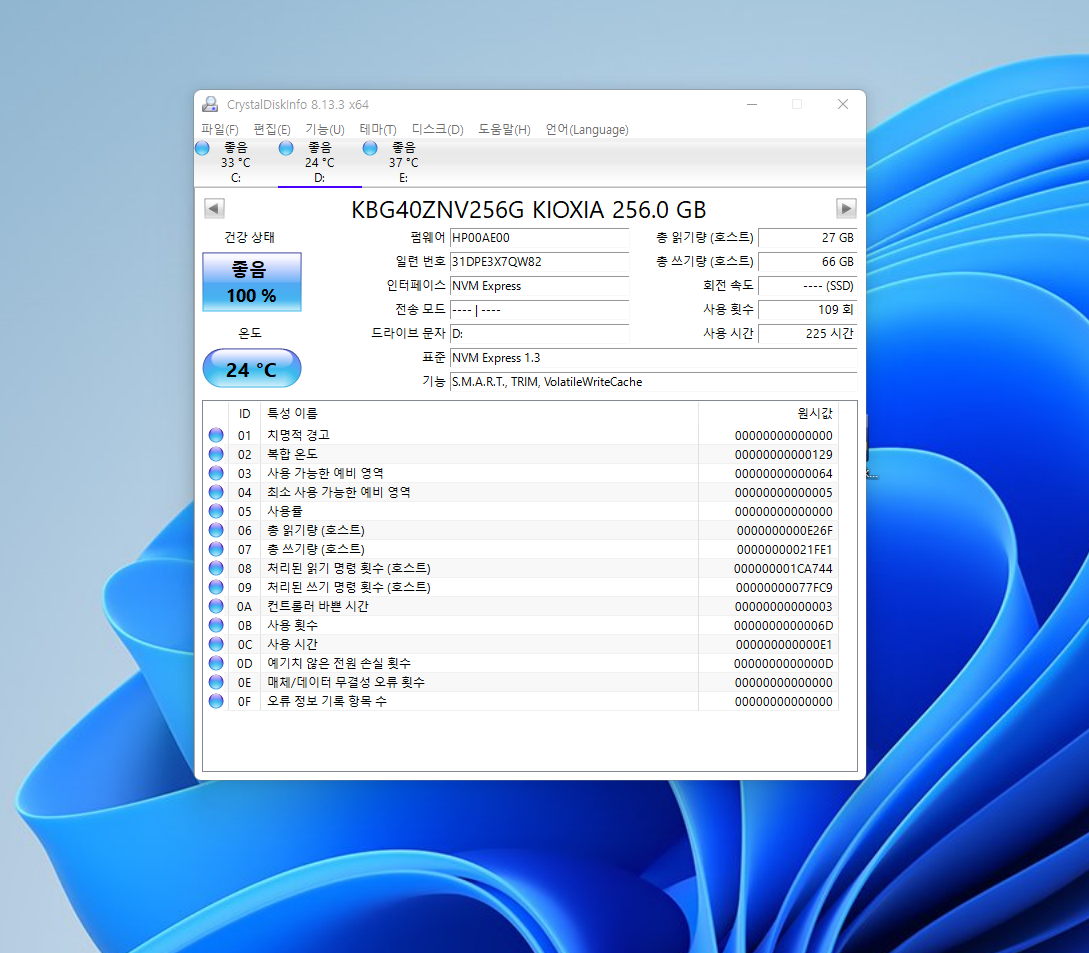
Task: Click power on hours value 225 시간
Action: point(807,333)
